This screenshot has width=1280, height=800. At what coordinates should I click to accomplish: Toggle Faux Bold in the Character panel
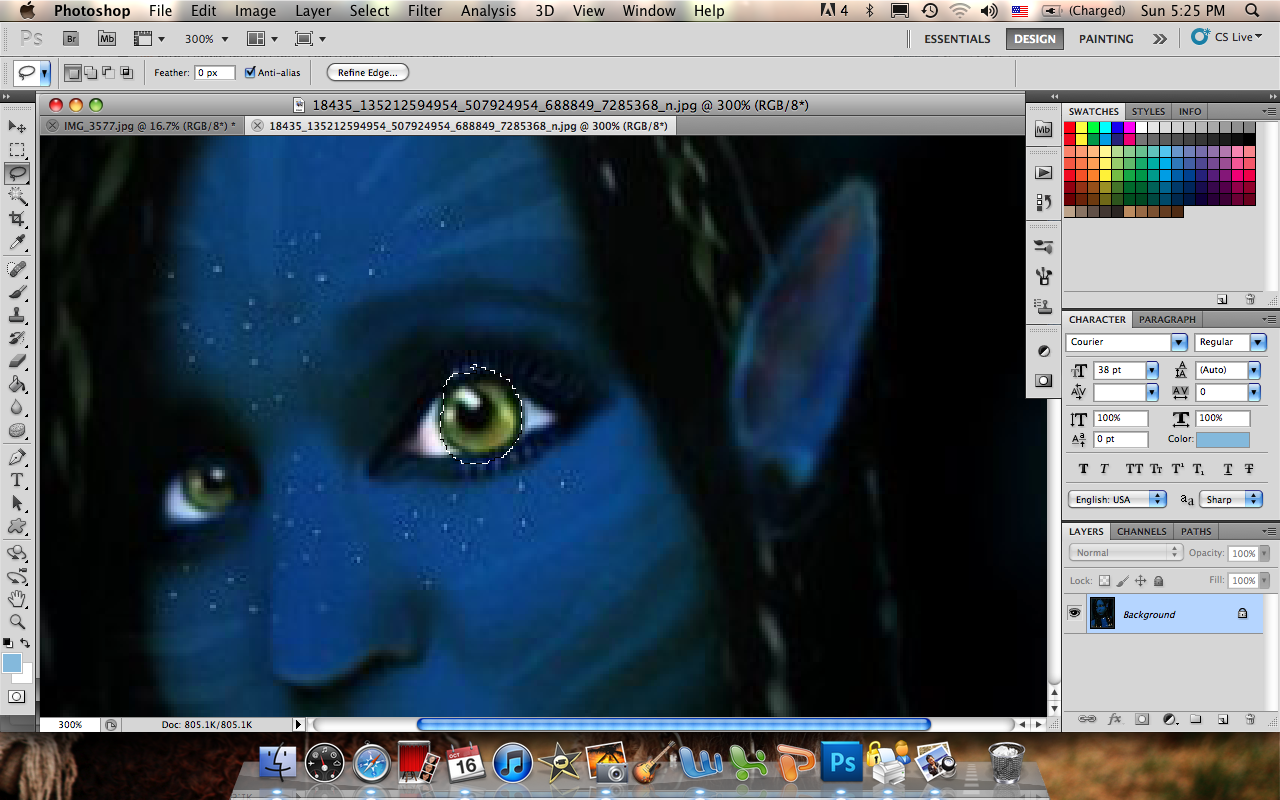(x=1083, y=469)
